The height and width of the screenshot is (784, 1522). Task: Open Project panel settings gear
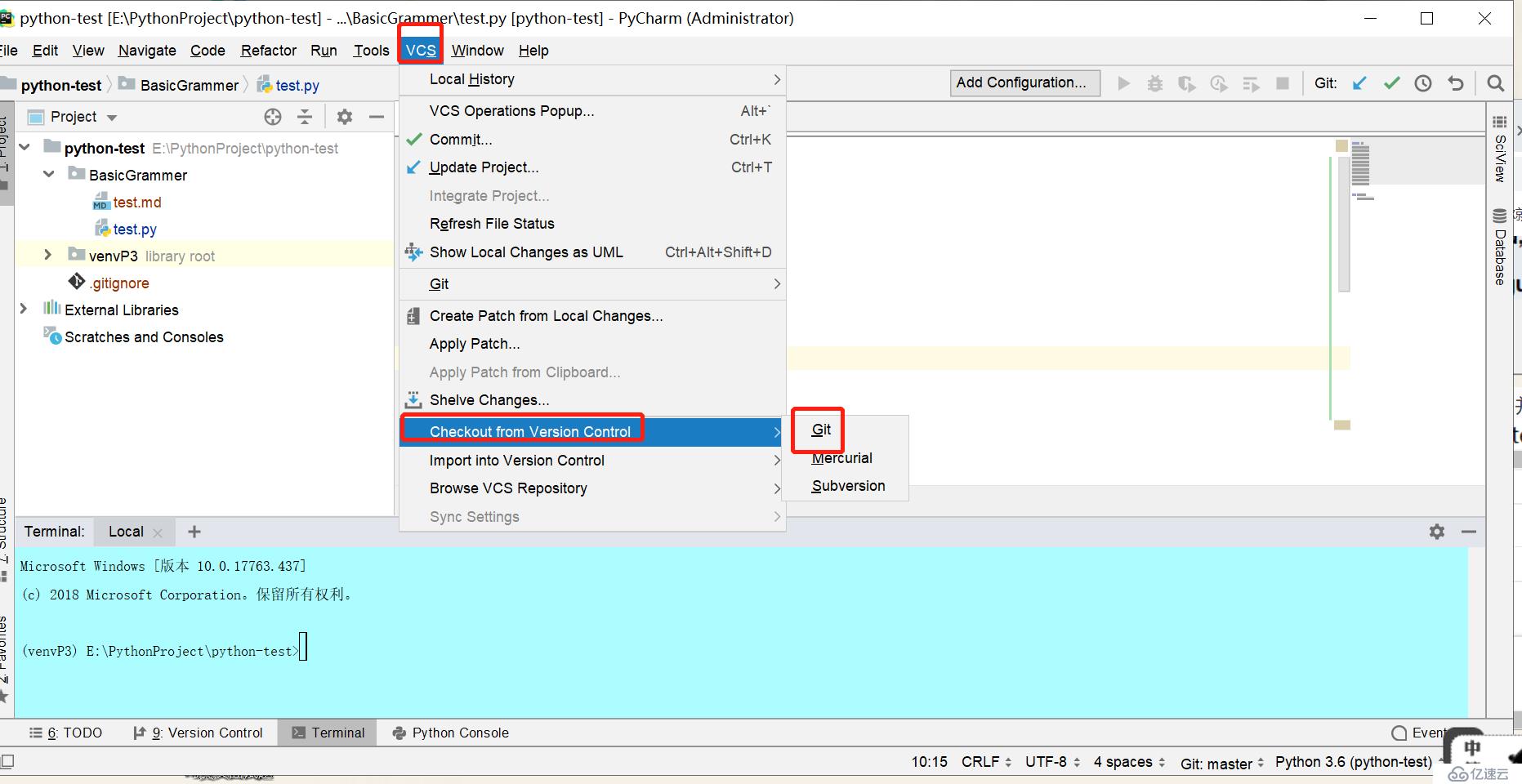click(345, 117)
